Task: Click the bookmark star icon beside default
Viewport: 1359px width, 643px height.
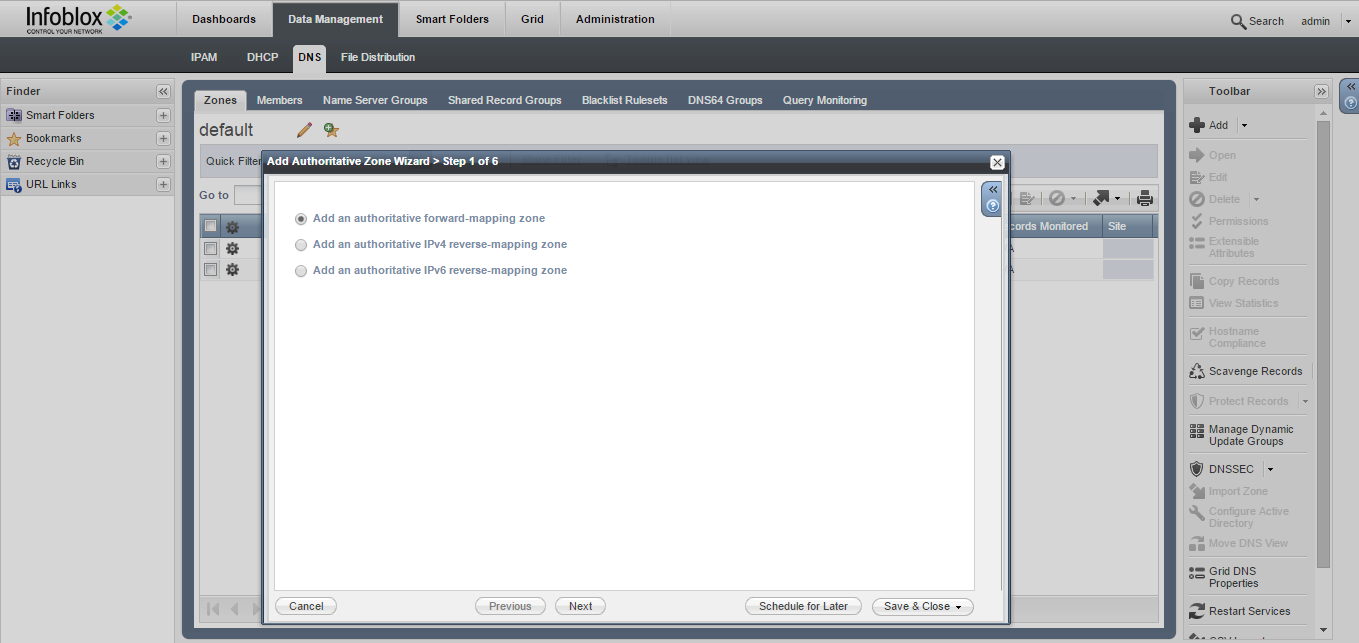Action: pyautogui.click(x=331, y=130)
